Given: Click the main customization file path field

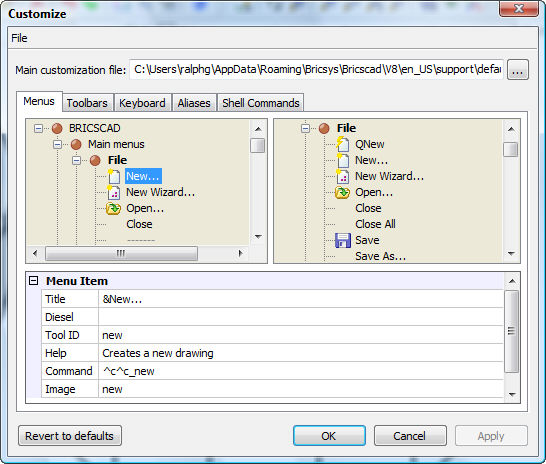Looking at the screenshot, I should tap(316, 70).
